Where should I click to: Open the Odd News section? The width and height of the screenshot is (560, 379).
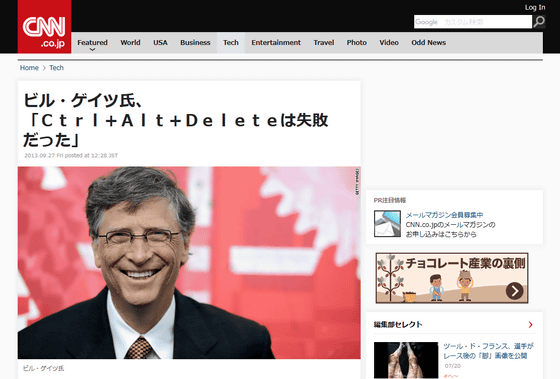pyautogui.click(x=429, y=43)
